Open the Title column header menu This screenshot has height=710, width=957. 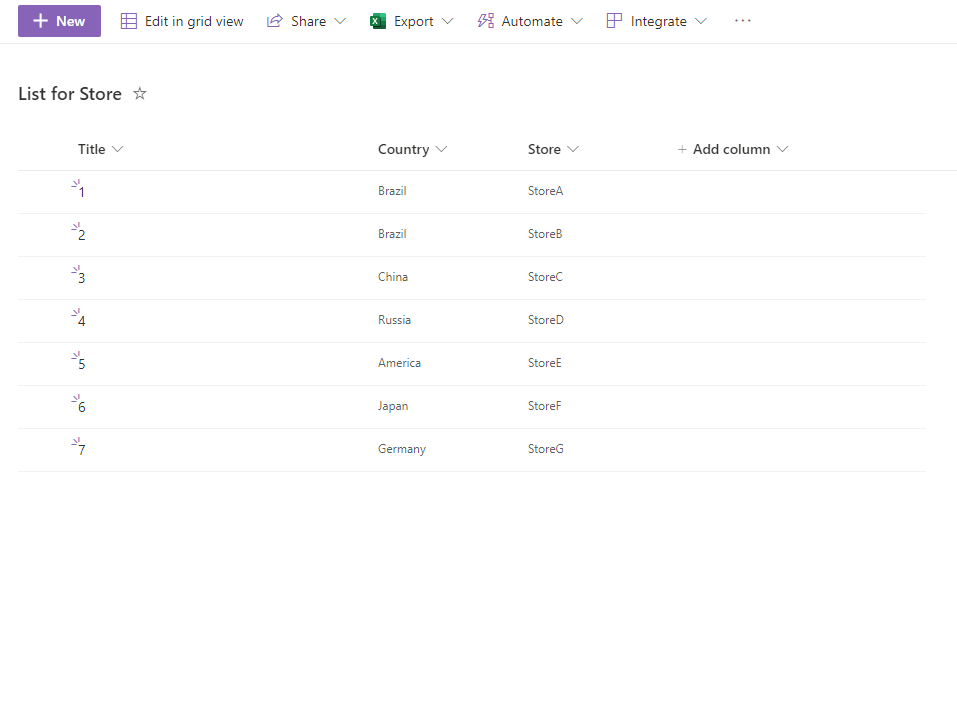pyautogui.click(x=101, y=150)
